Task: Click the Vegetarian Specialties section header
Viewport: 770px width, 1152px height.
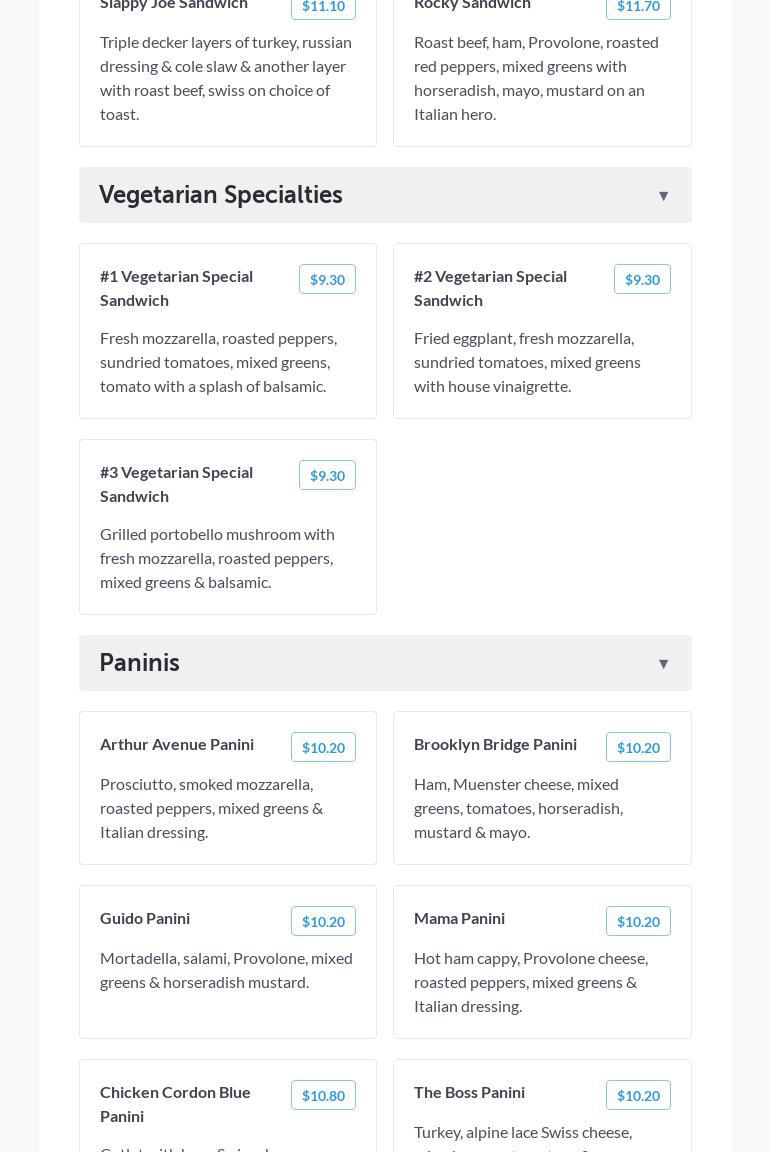Action: [221, 195]
